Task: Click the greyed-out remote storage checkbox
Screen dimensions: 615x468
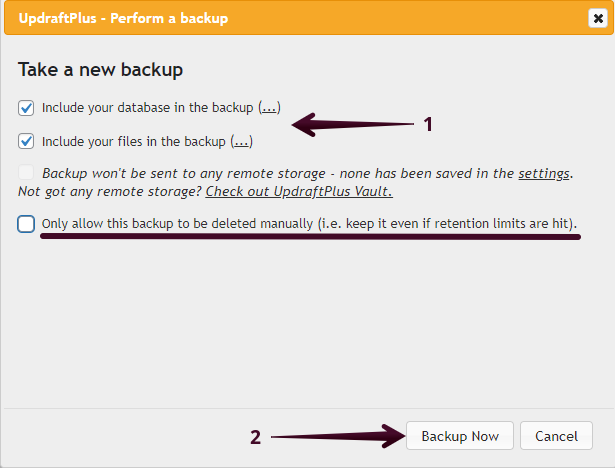Action: 26,173
